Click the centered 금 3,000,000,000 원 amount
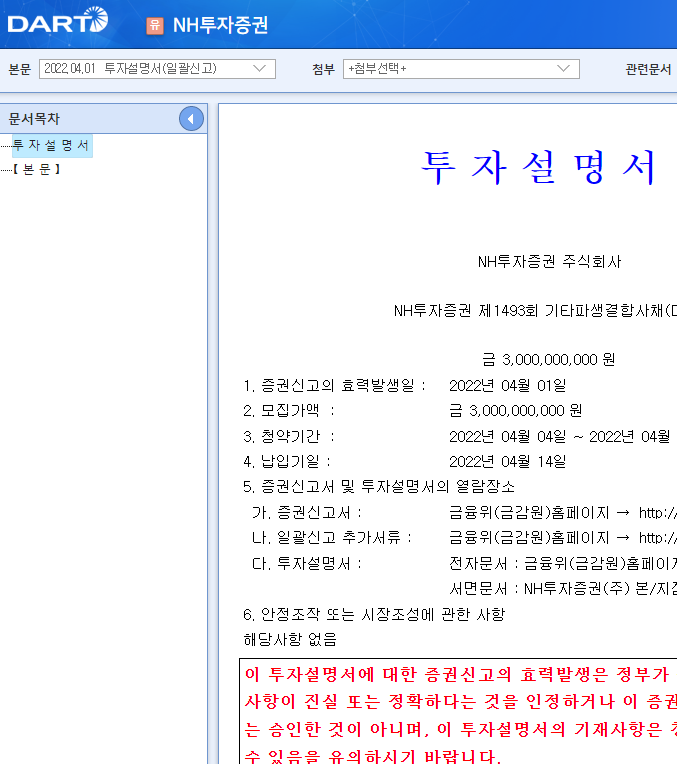Image resolution: width=677 pixels, height=764 pixels. (x=548, y=360)
